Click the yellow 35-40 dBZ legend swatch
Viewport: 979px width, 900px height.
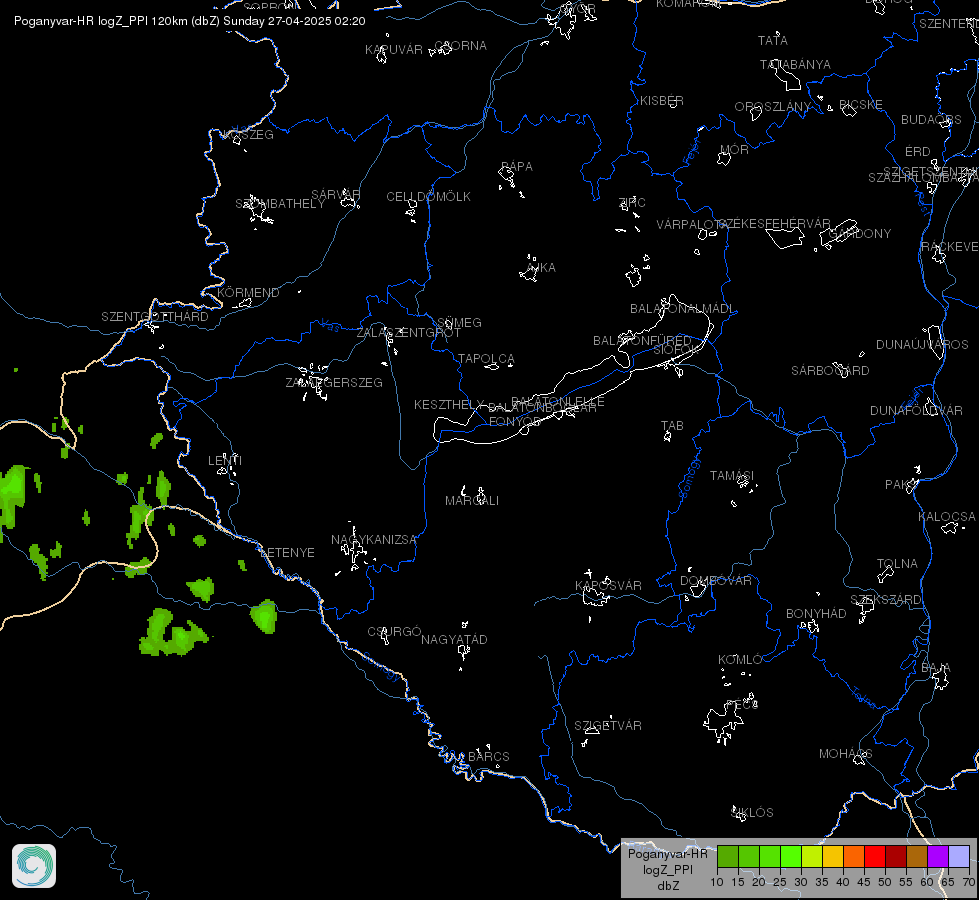(x=833, y=857)
